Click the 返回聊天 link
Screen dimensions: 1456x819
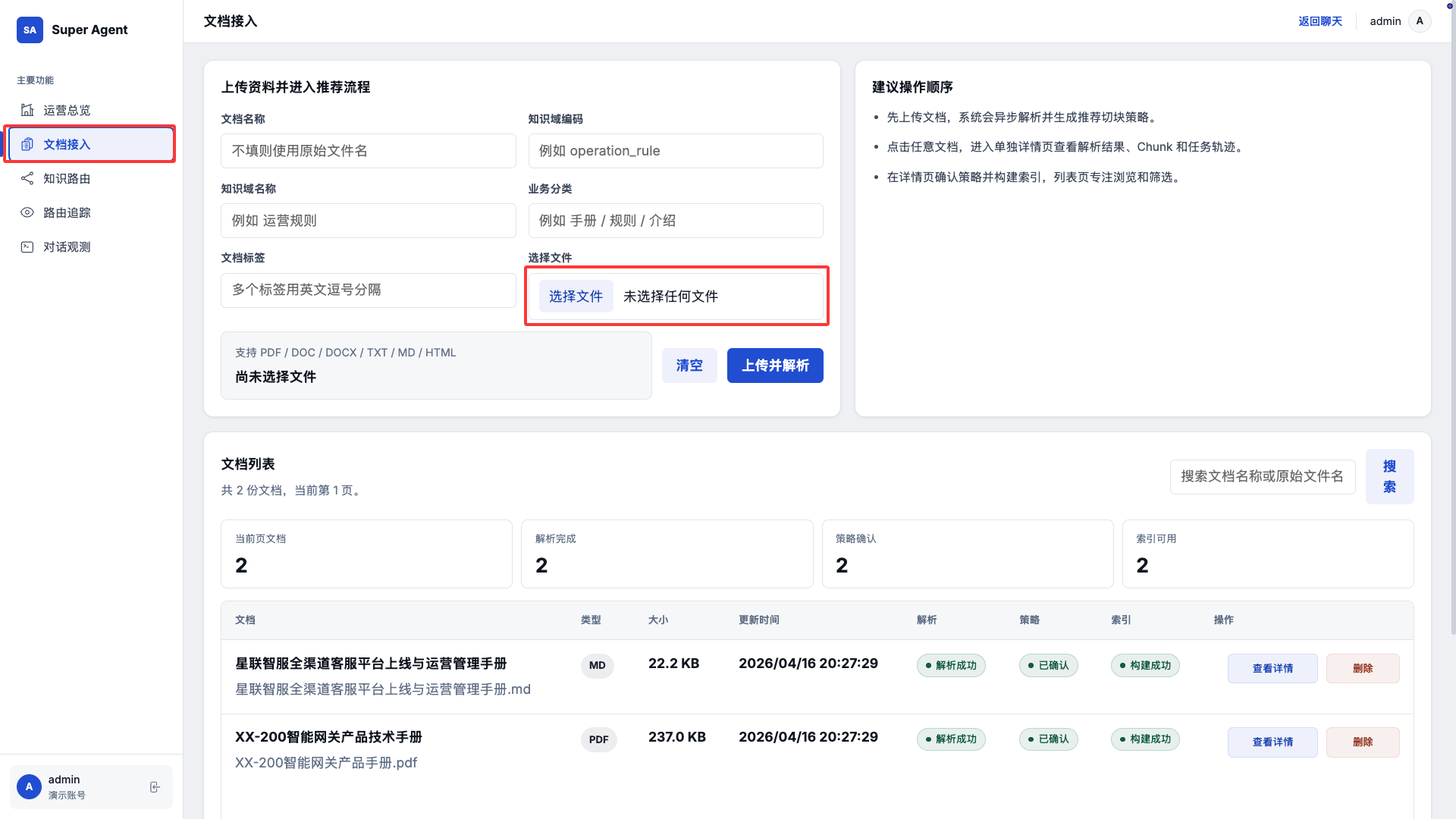point(1319,21)
